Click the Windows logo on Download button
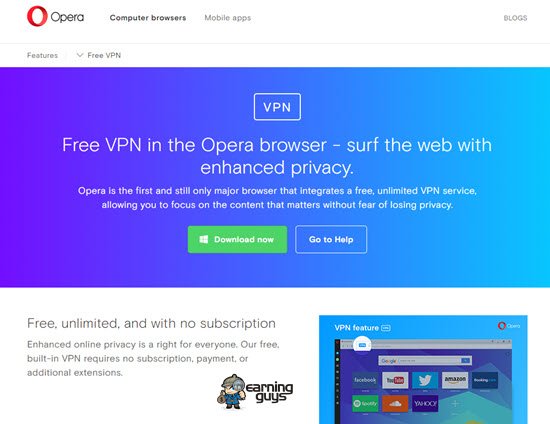Image resolution: width=550 pixels, height=424 pixels. pyautogui.click(x=204, y=240)
